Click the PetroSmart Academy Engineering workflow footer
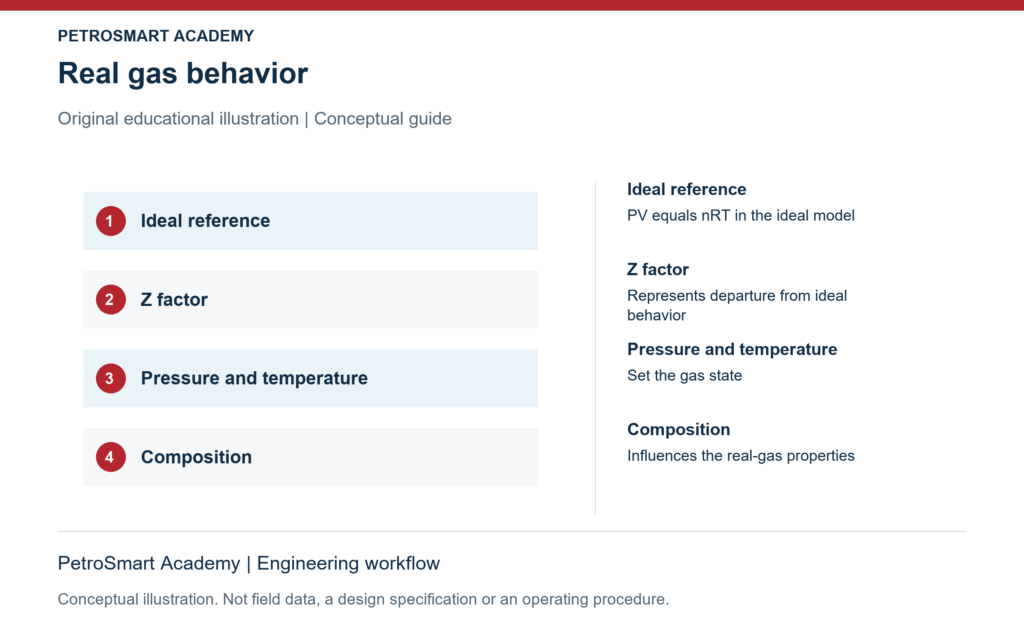Image resolution: width=1024 pixels, height=640 pixels. point(249,563)
